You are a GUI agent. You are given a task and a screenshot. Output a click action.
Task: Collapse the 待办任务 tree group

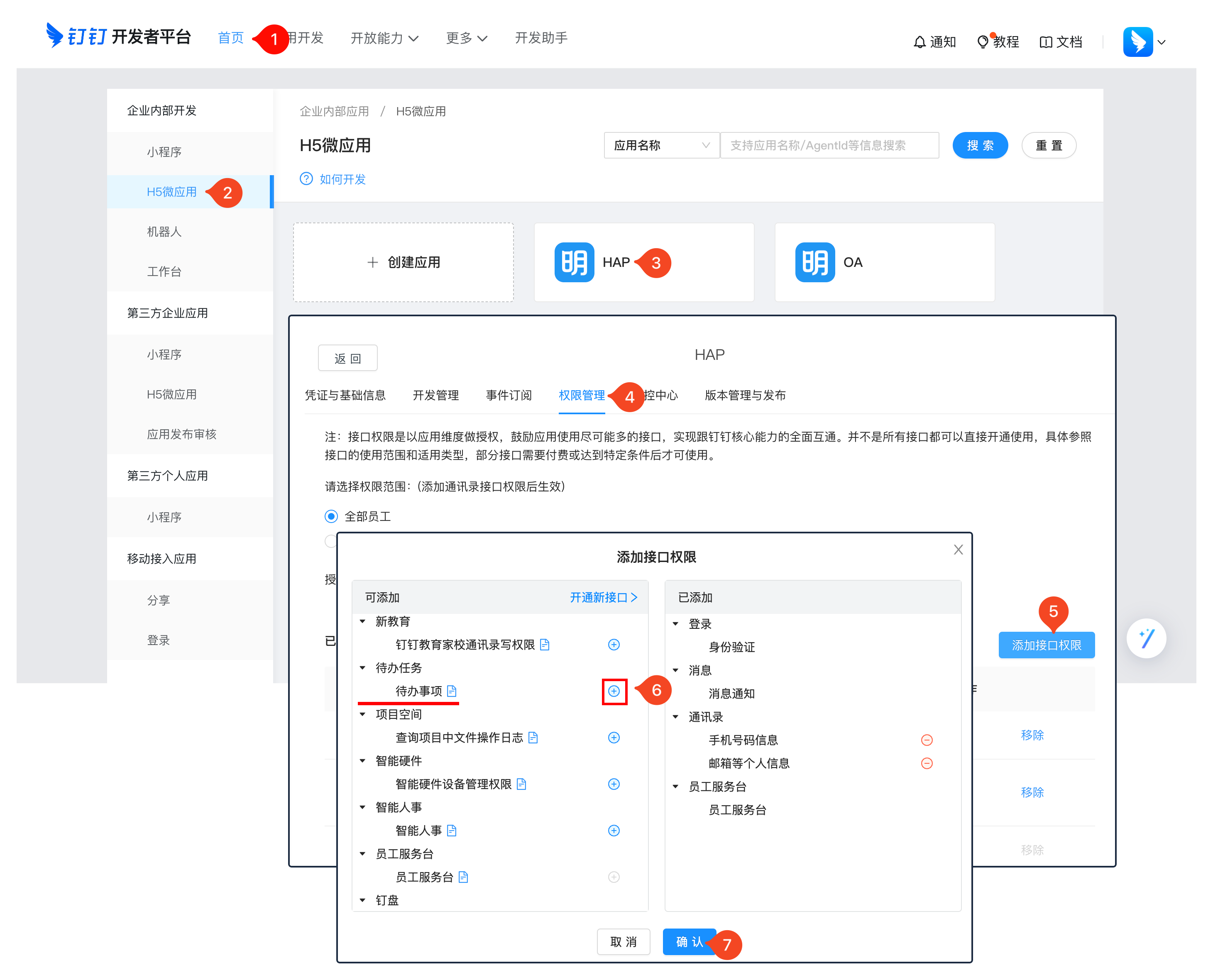[x=363, y=668]
